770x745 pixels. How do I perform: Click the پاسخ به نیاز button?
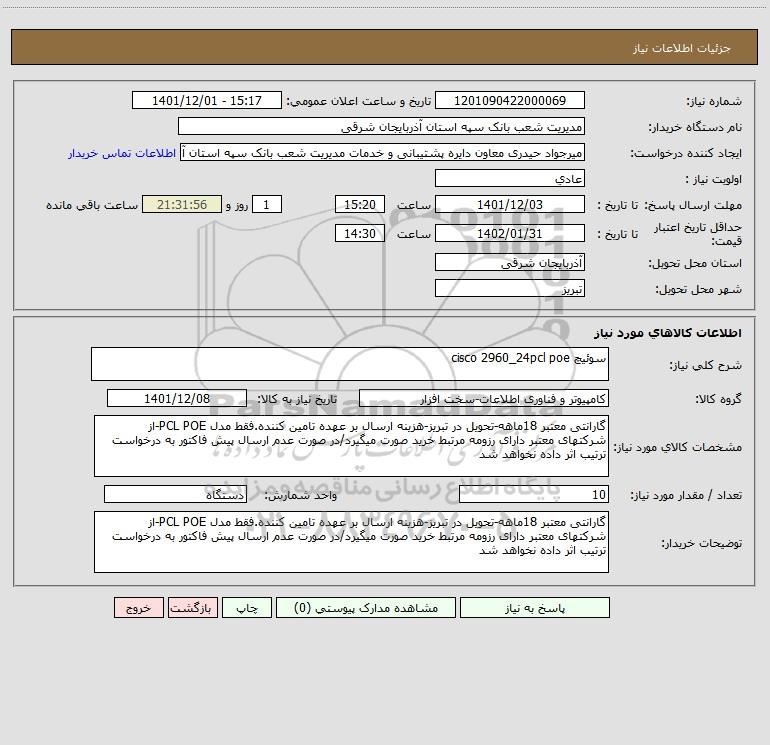535,607
